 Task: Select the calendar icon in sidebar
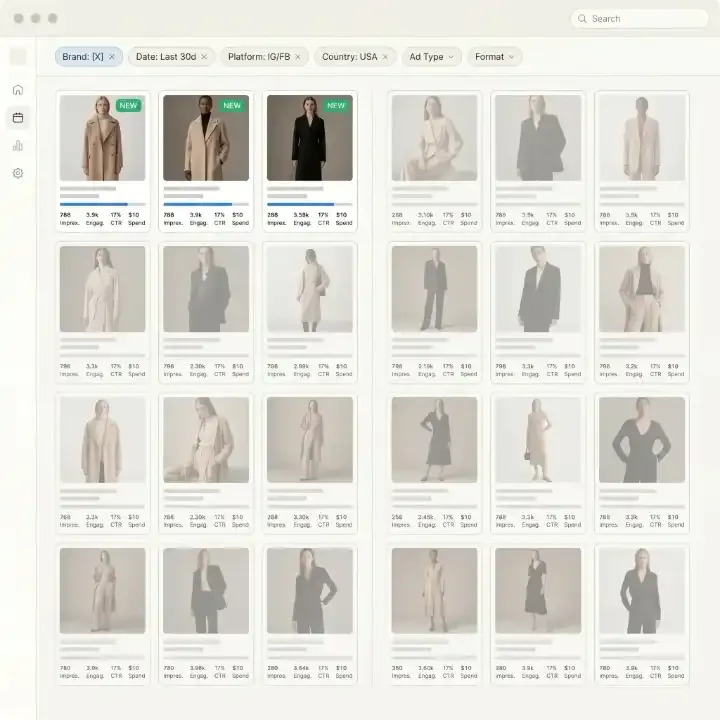click(x=18, y=118)
